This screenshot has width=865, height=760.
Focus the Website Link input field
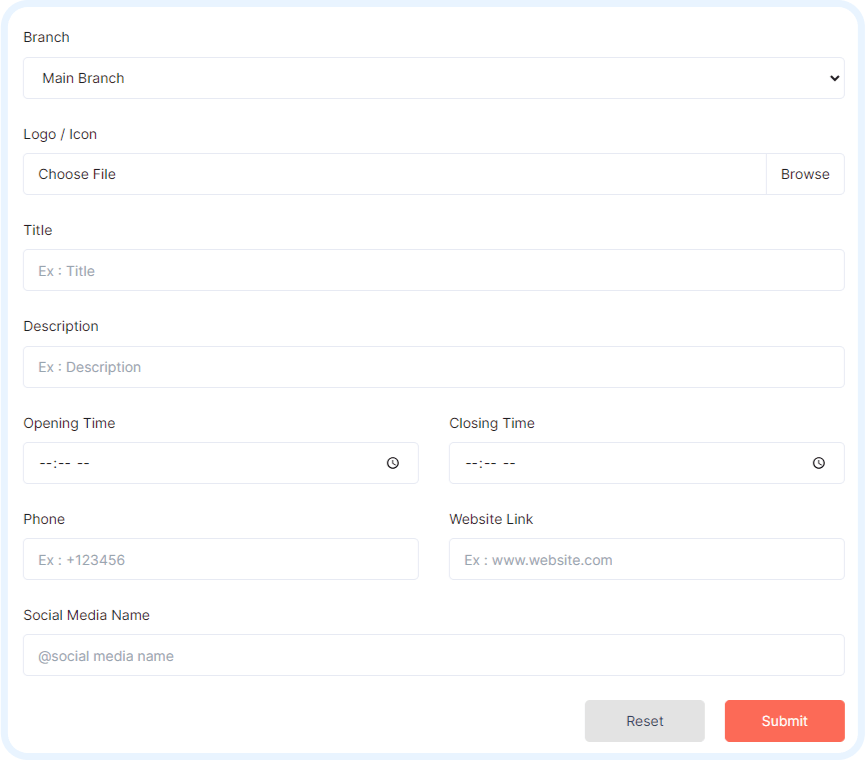(647, 559)
